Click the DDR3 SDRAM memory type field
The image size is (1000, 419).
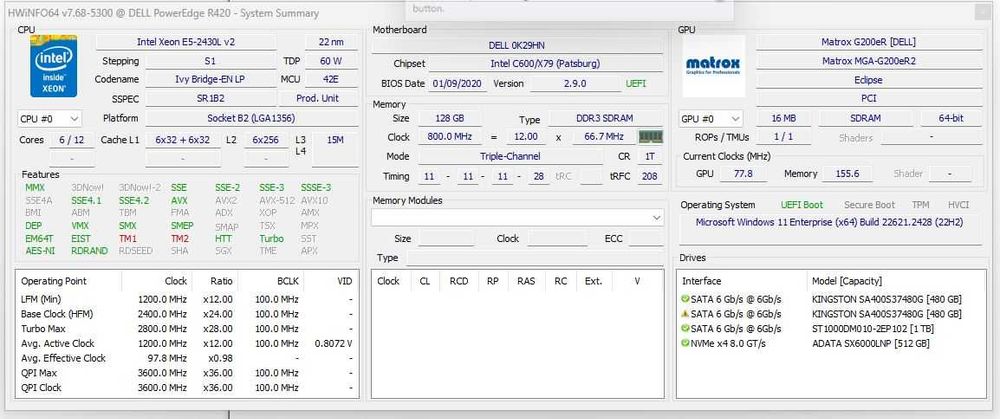tap(606, 119)
